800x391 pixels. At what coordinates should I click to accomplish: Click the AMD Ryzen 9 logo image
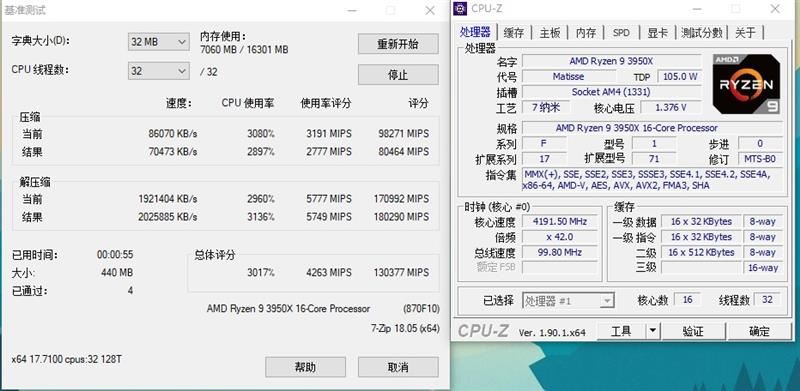(746, 84)
